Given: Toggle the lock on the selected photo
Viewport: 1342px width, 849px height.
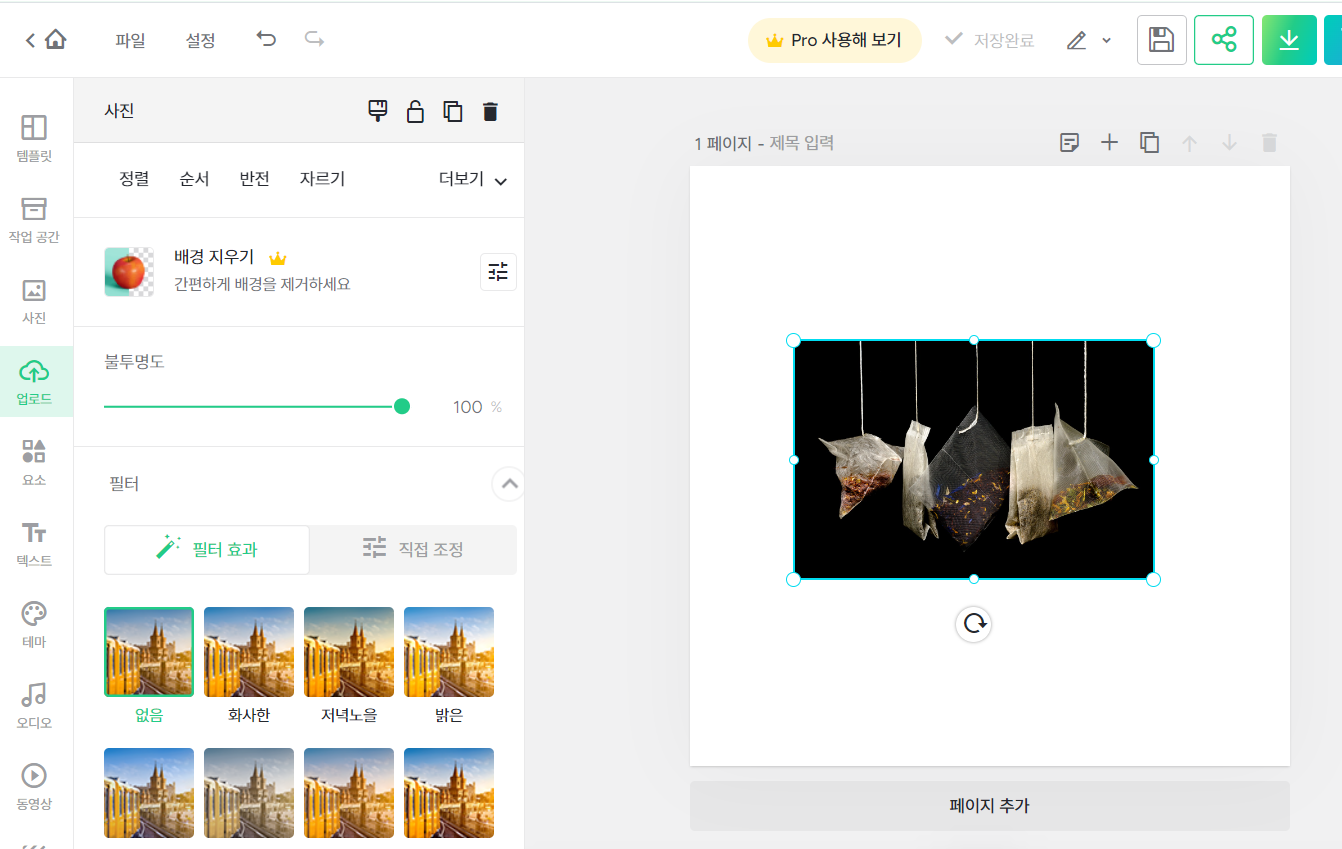Looking at the screenshot, I should 415,111.
